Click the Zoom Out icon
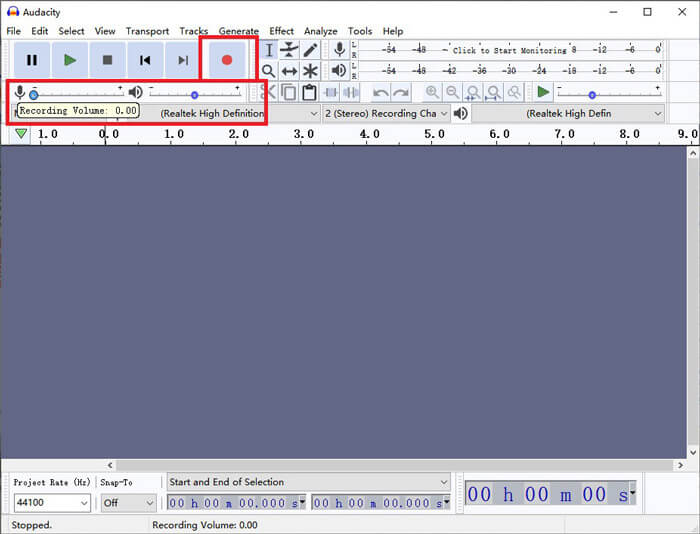 [x=453, y=92]
